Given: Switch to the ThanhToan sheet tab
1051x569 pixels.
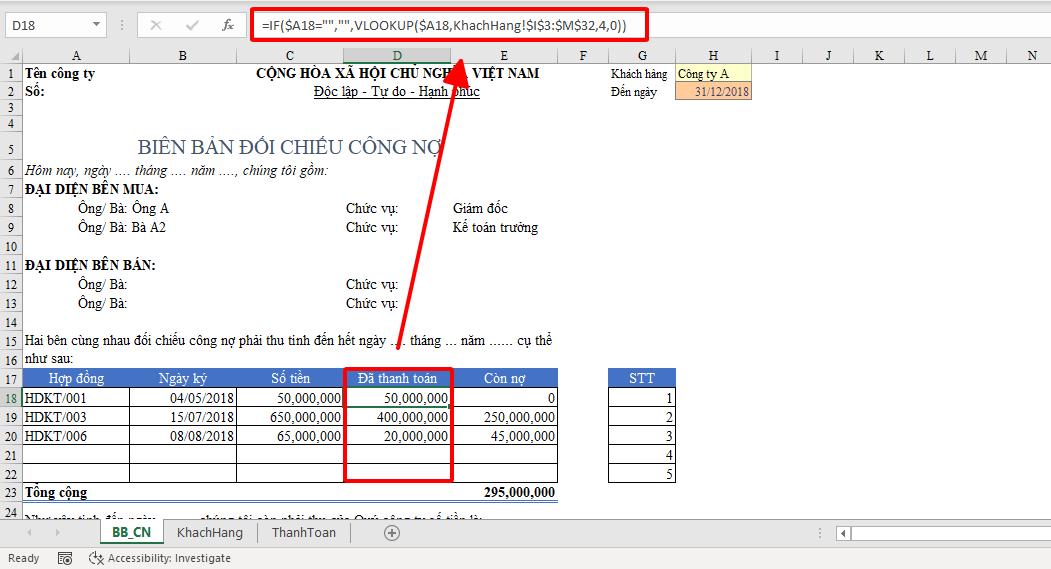Looking at the screenshot, I should click(x=304, y=532).
